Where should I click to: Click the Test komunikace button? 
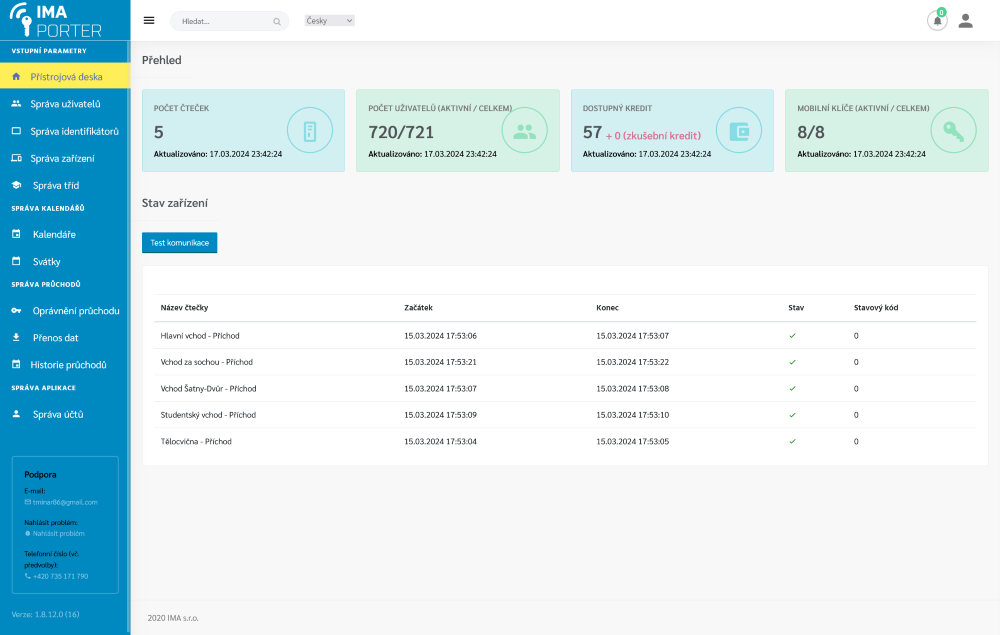[179, 243]
